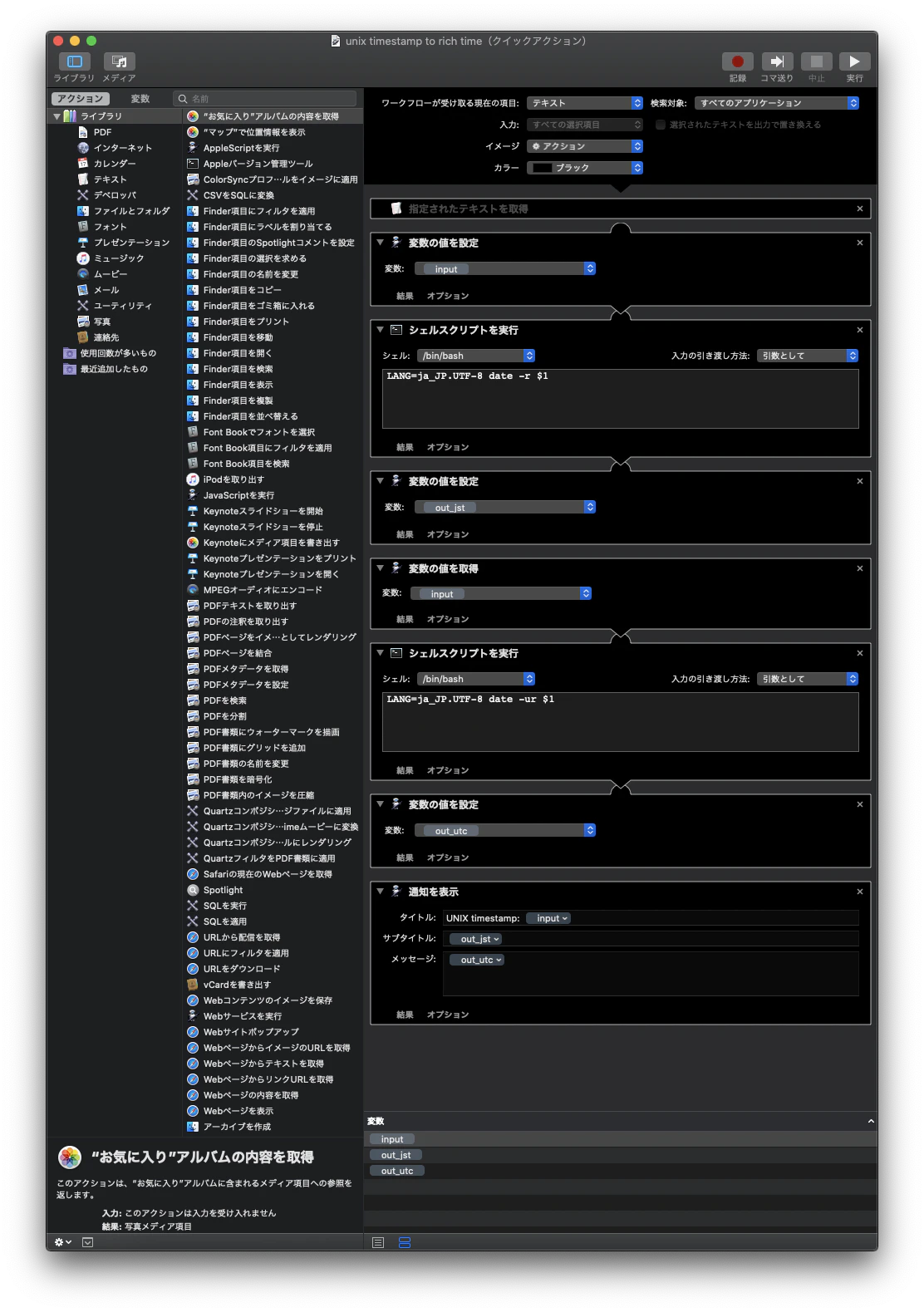Enable 選択されたテキストを出力で置き換える checkbox

pos(661,125)
